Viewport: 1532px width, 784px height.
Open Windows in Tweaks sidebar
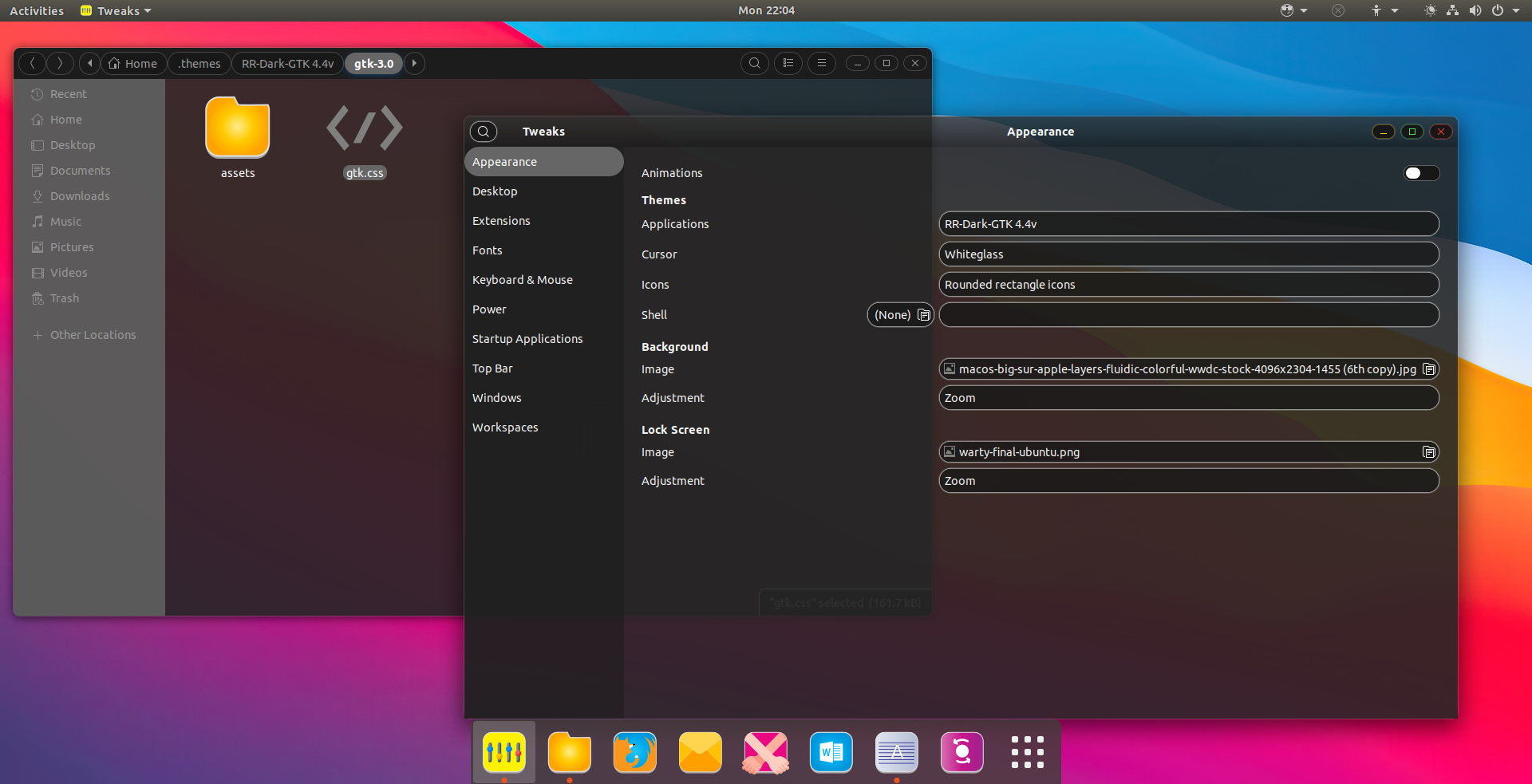(x=544, y=398)
